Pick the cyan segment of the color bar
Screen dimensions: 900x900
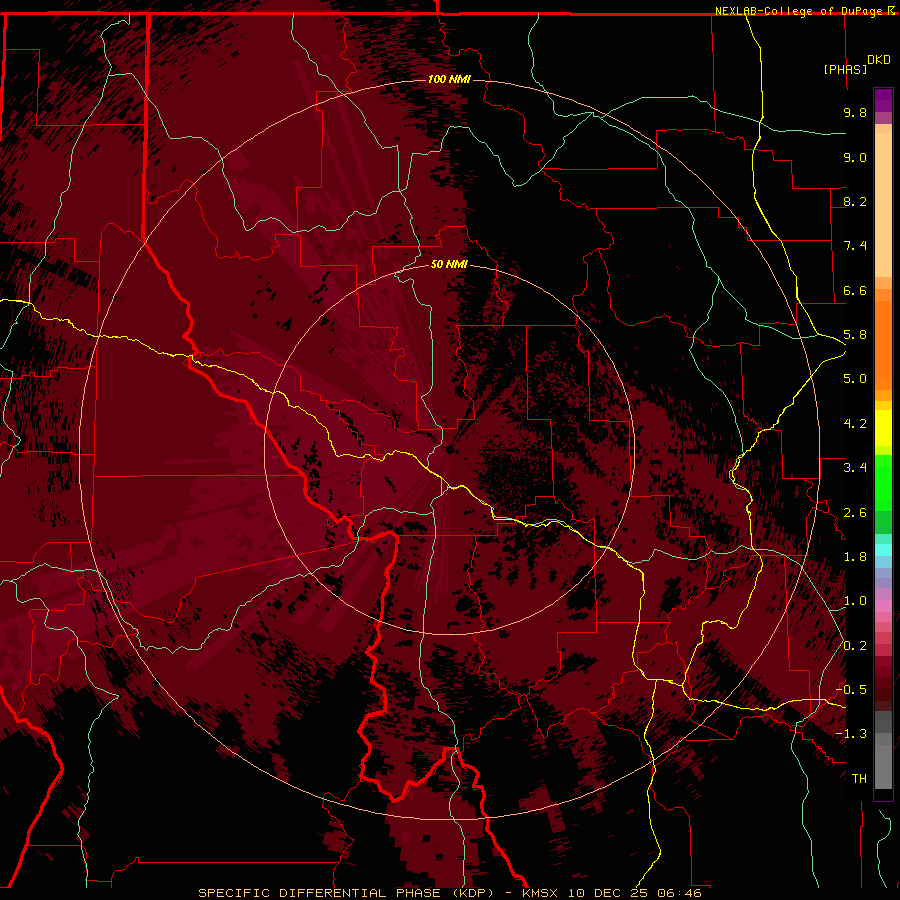pyautogui.click(x=883, y=550)
